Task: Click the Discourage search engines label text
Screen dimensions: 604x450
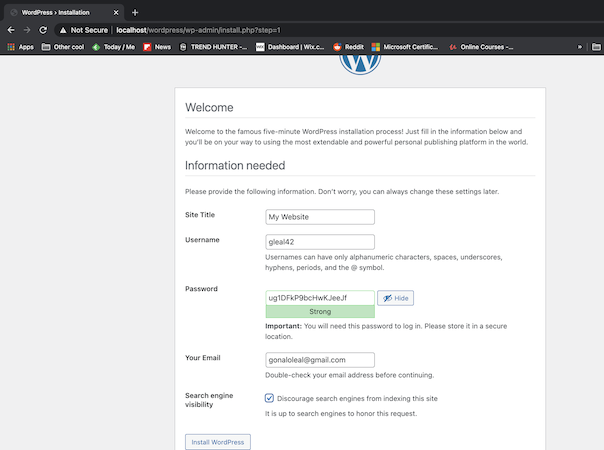Action: coord(357,399)
